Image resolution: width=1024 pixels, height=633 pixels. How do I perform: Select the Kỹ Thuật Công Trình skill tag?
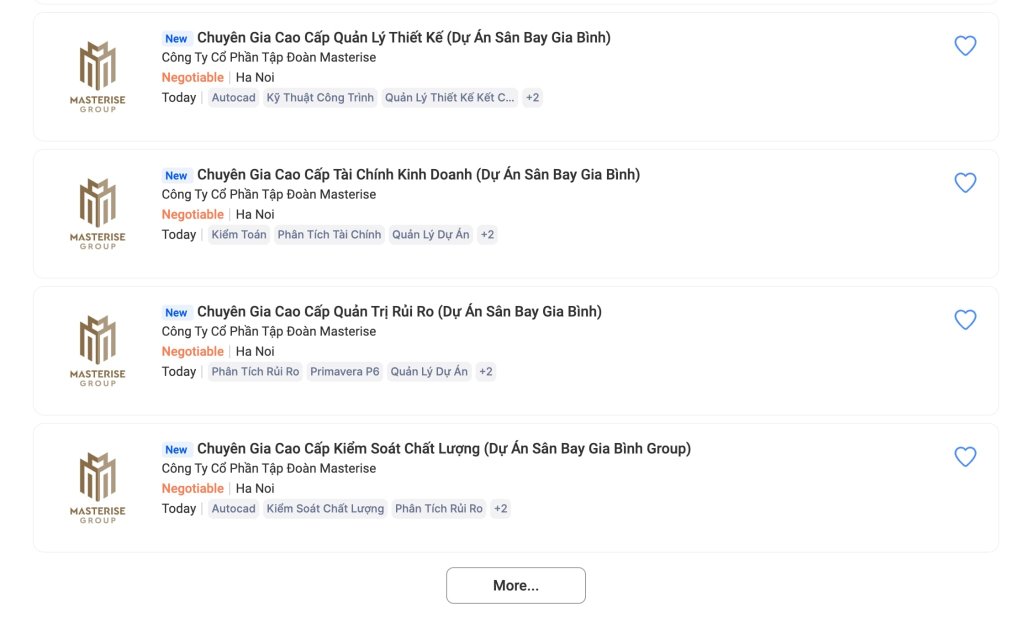320,98
